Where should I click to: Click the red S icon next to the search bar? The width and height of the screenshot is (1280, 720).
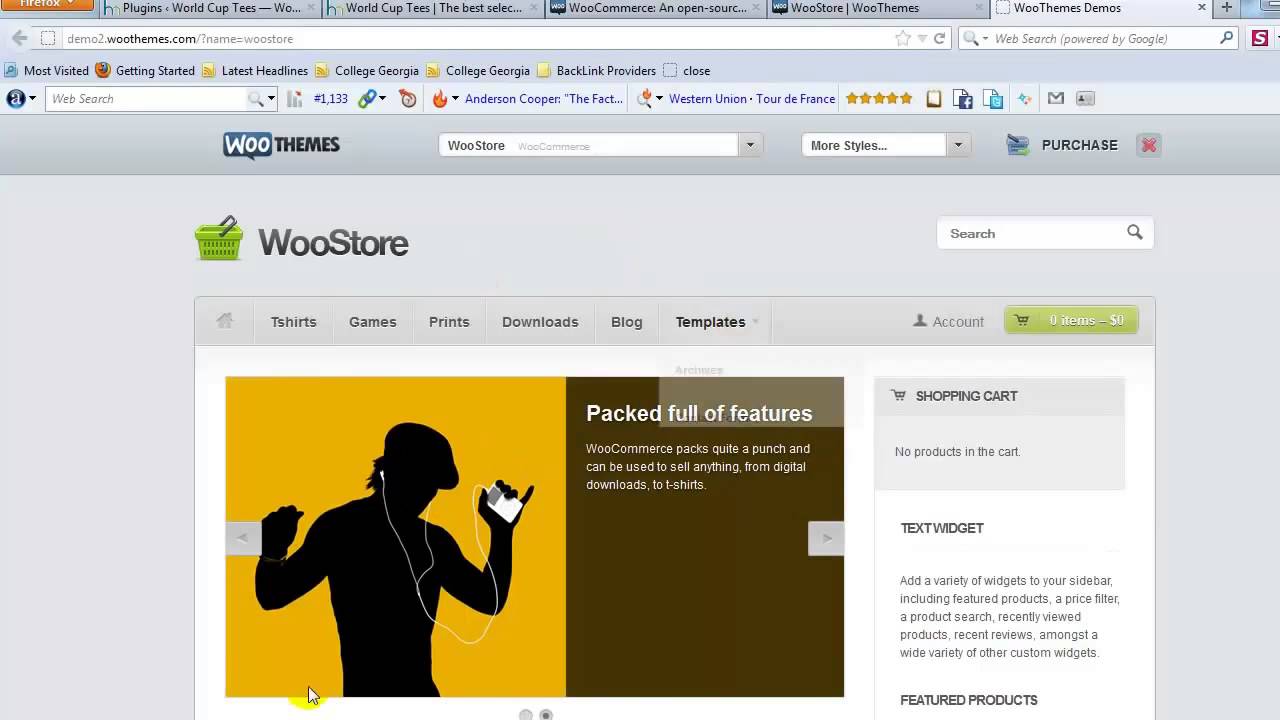pos(1260,38)
